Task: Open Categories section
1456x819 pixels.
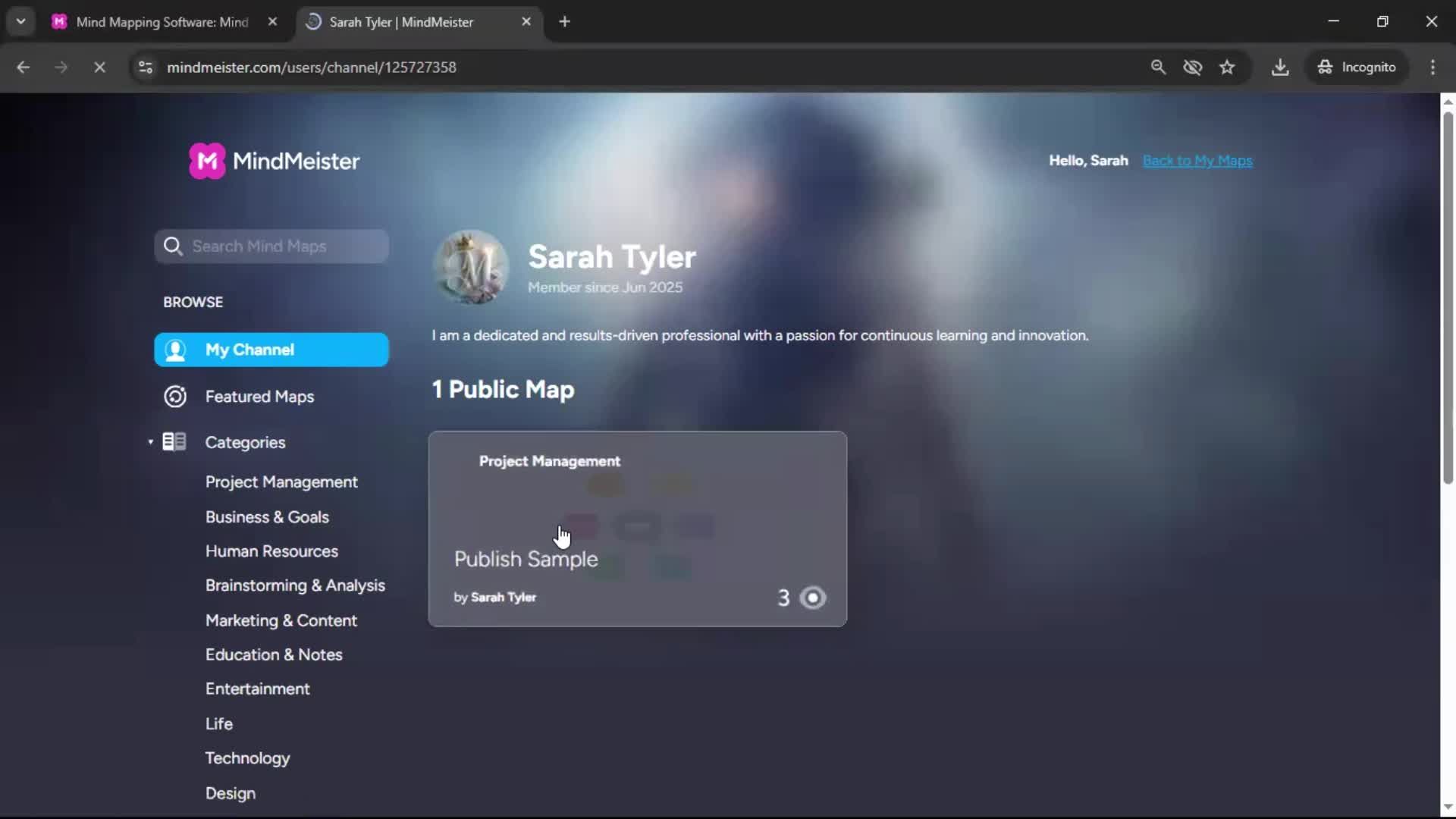Action: [245, 442]
